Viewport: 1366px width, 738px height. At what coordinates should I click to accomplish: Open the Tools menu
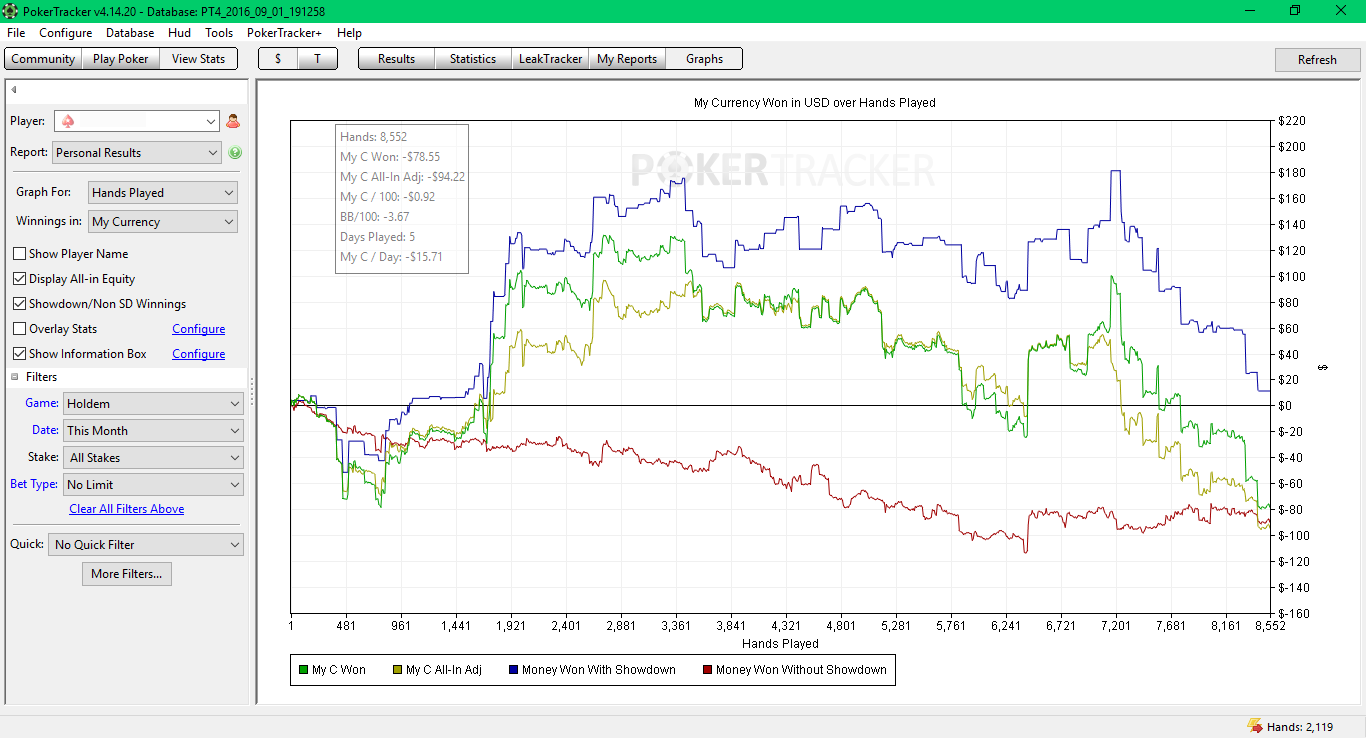[x=219, y=33]
